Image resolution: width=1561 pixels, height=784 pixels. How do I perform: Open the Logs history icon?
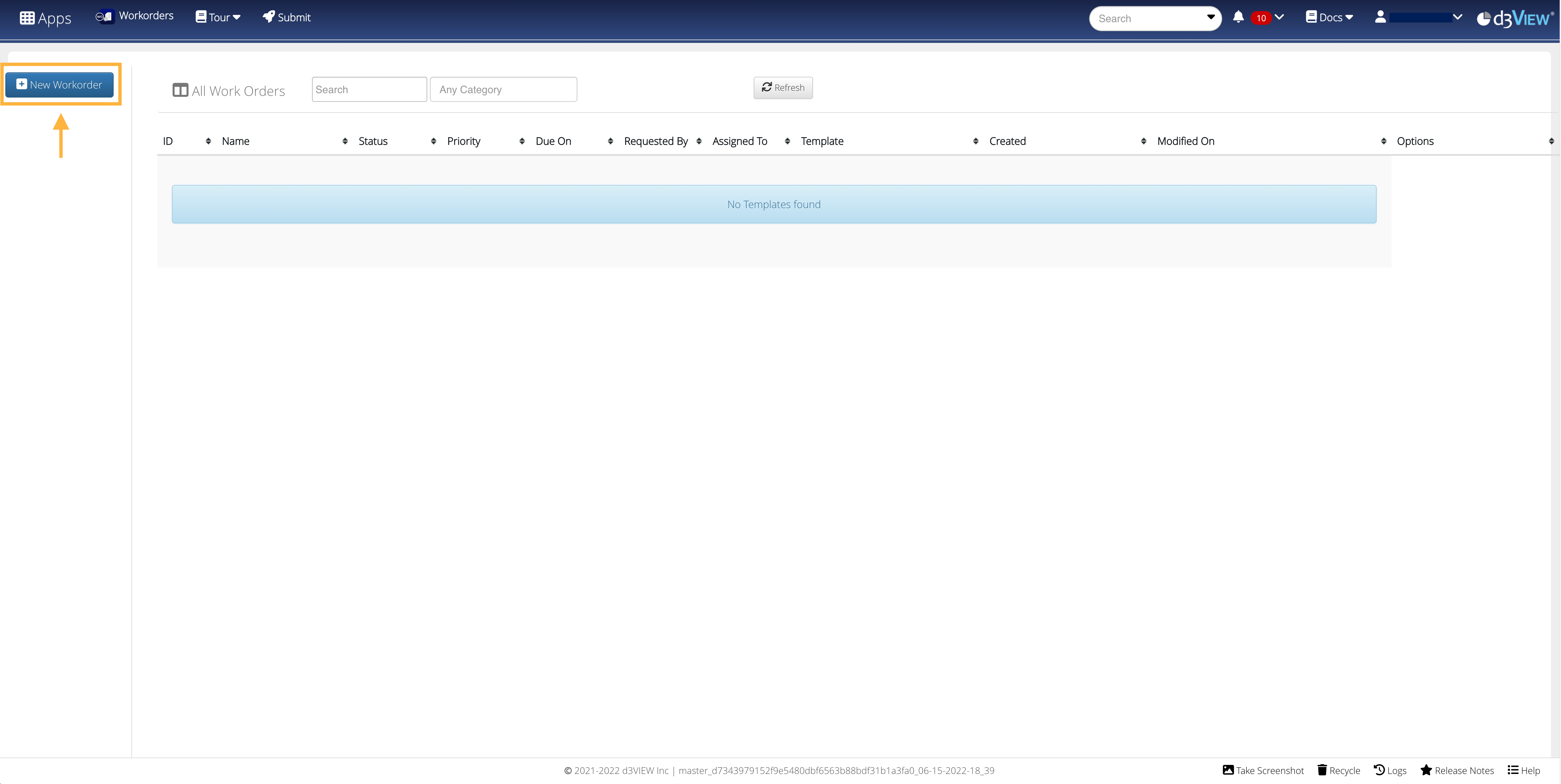(1379, 770)
